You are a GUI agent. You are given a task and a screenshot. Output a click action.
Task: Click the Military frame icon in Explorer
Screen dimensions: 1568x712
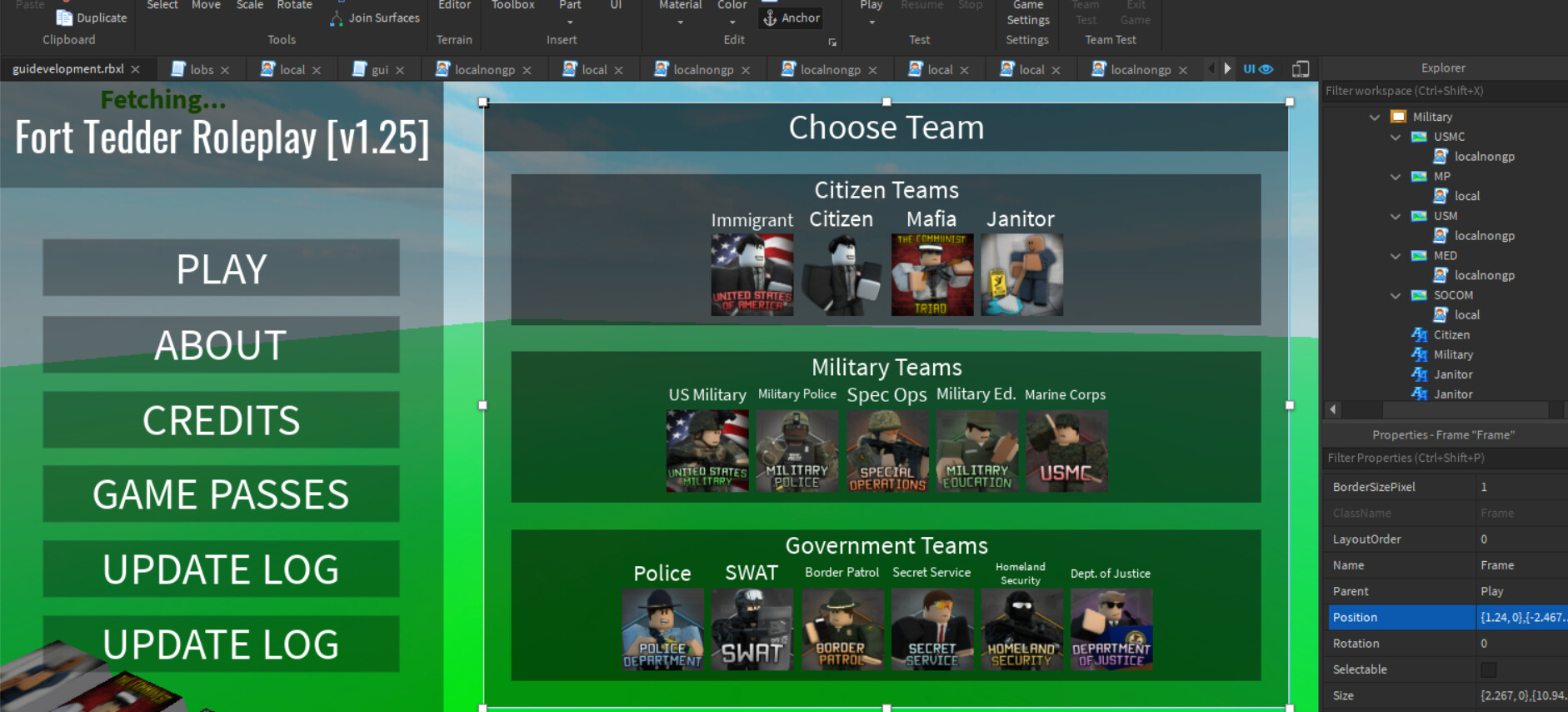click(x=1399, y=117)
